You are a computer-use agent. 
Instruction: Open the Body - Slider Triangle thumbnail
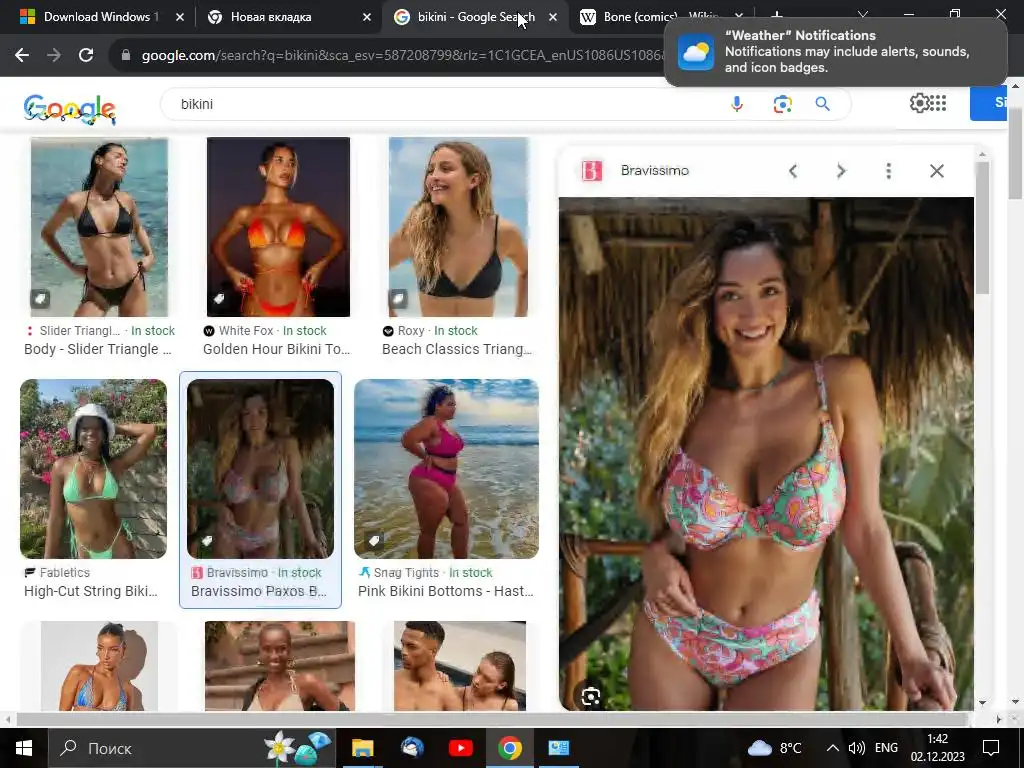point(99,227)
